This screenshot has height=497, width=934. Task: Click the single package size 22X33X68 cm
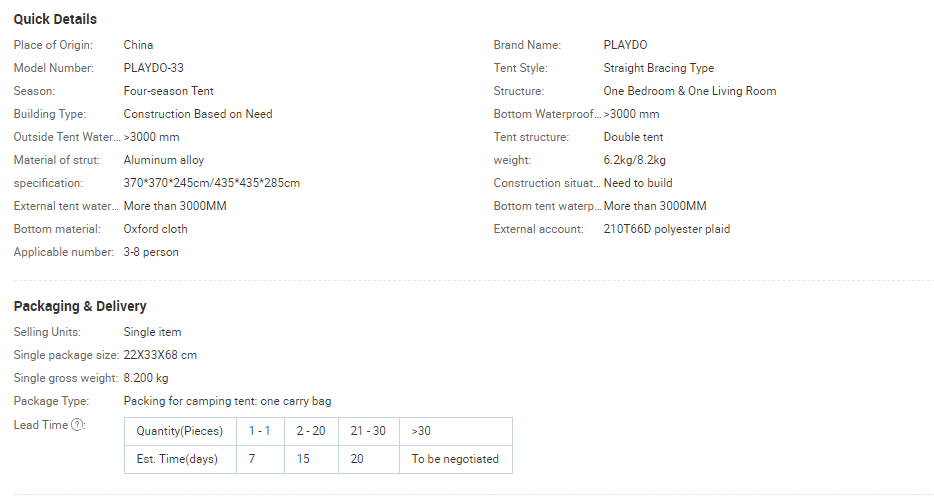160,355
